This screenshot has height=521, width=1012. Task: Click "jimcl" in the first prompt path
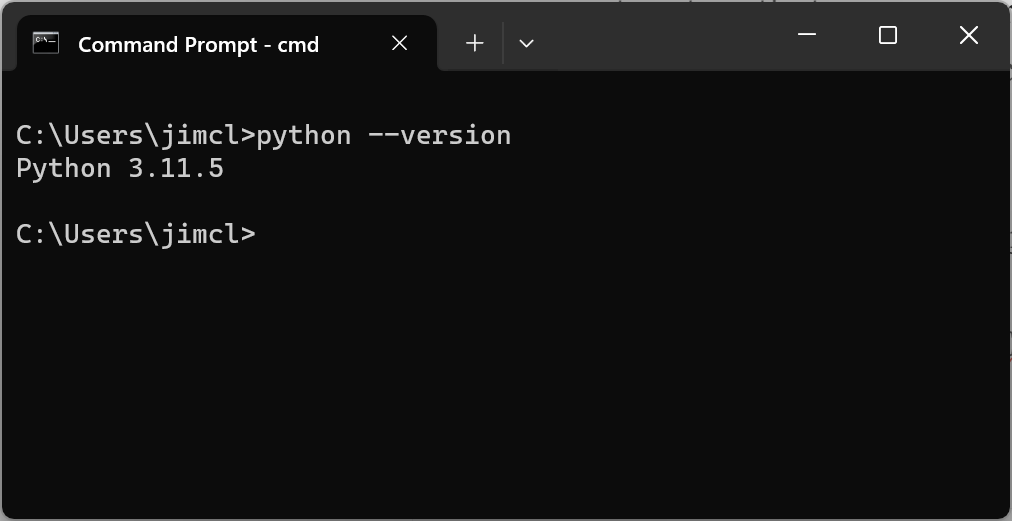[x=200, y=135]
